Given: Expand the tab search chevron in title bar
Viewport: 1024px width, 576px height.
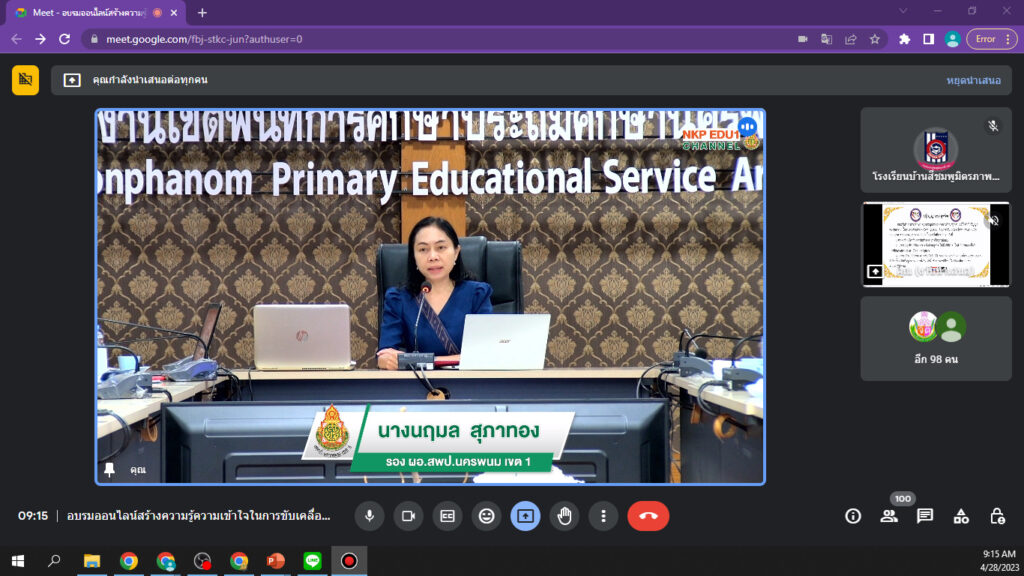Looking at the screenshot, I should point(903,11).
